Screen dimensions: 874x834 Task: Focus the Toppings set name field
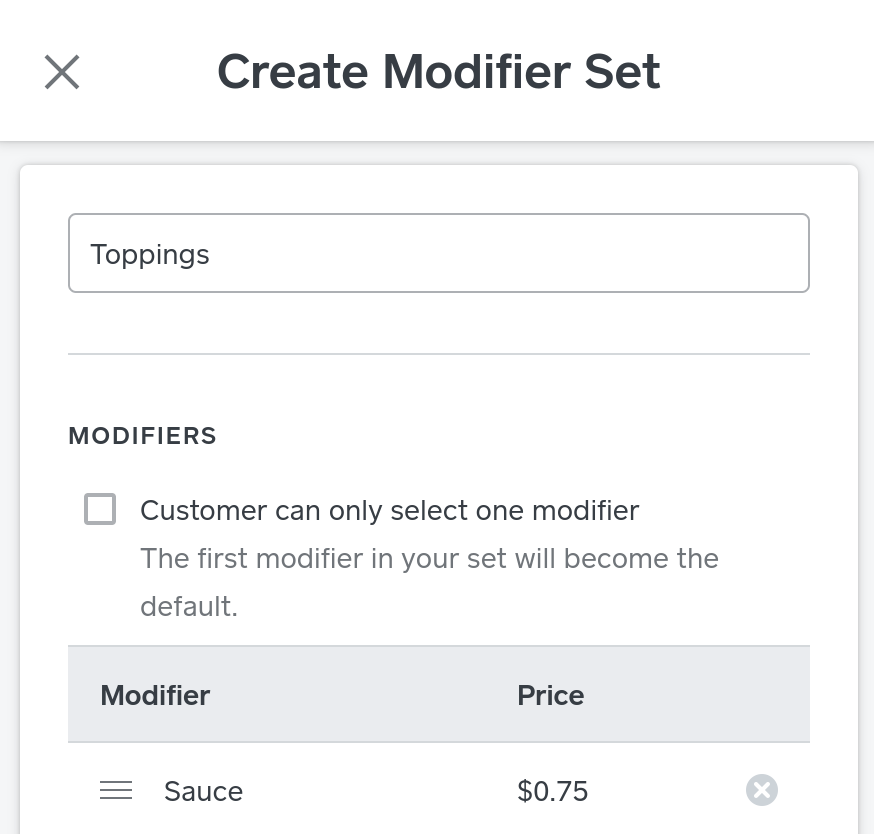[x=438, y=253]
